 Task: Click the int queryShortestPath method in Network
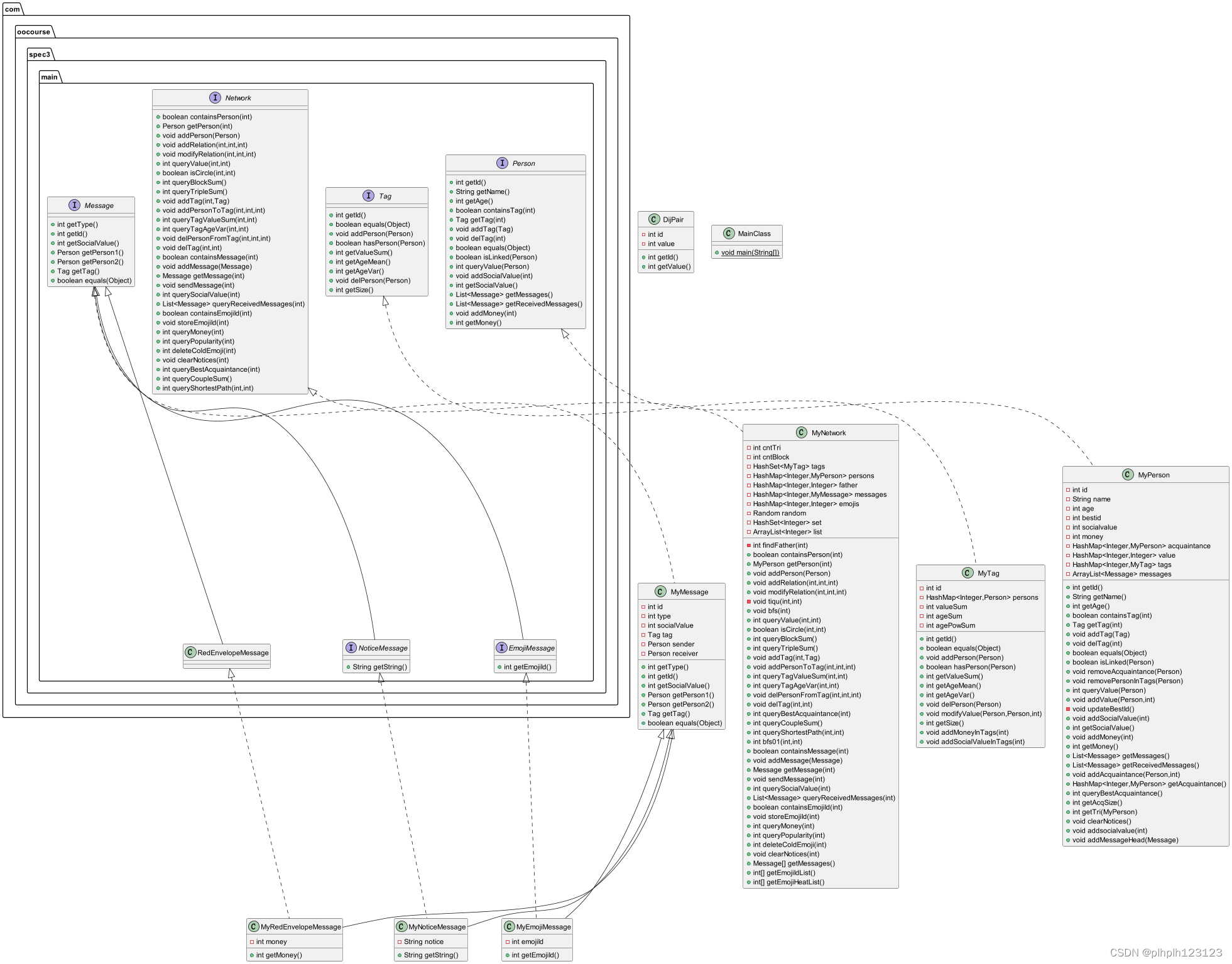(x=207, y=388)
